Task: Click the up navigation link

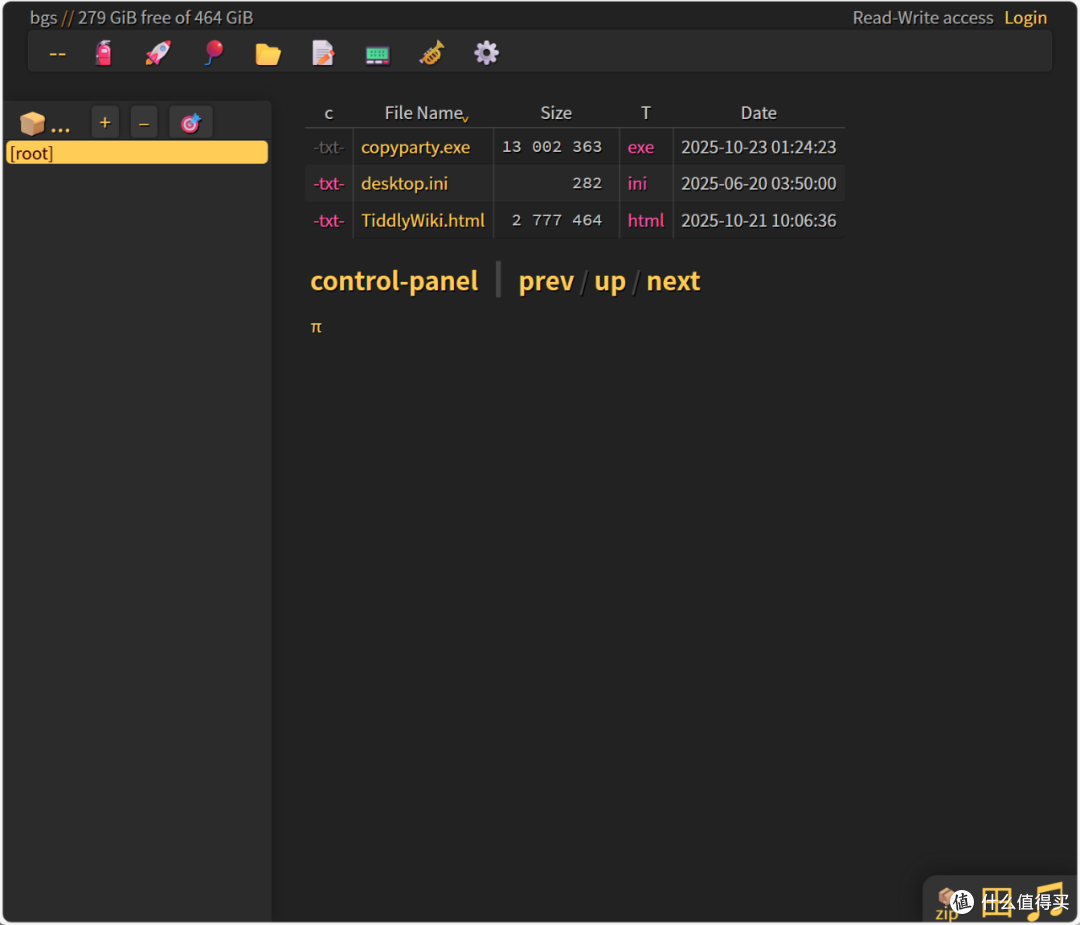Action: pyautogui.click(x=610, y=282)
